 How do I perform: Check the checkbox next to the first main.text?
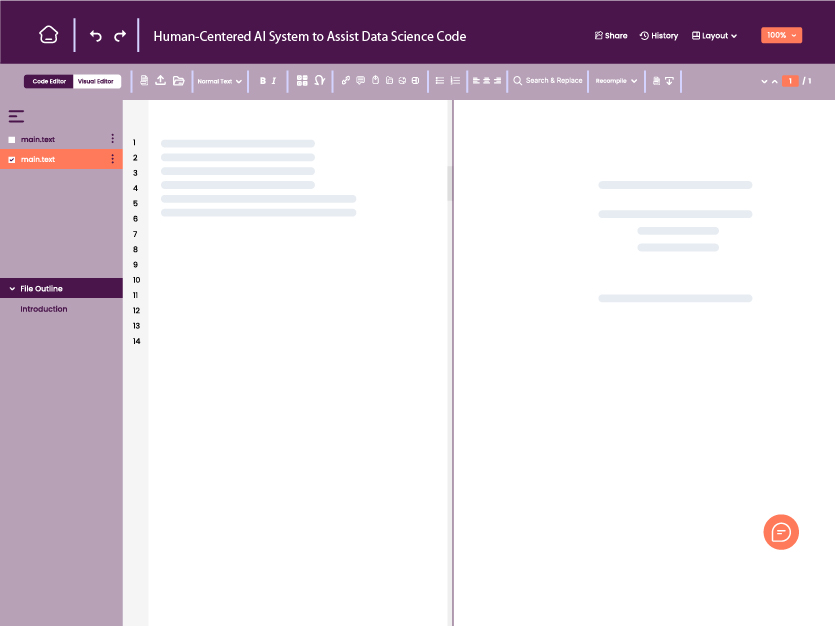click(x=11, y=139)
